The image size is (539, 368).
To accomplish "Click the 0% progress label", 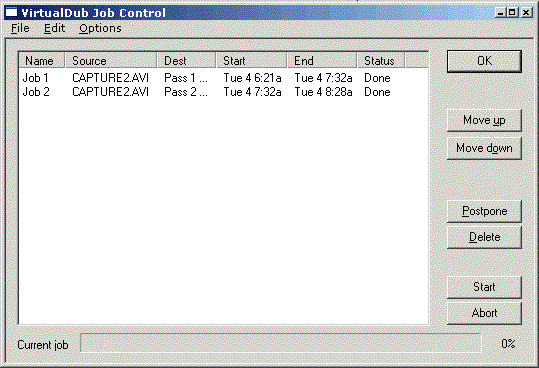I will pos(508,343).
